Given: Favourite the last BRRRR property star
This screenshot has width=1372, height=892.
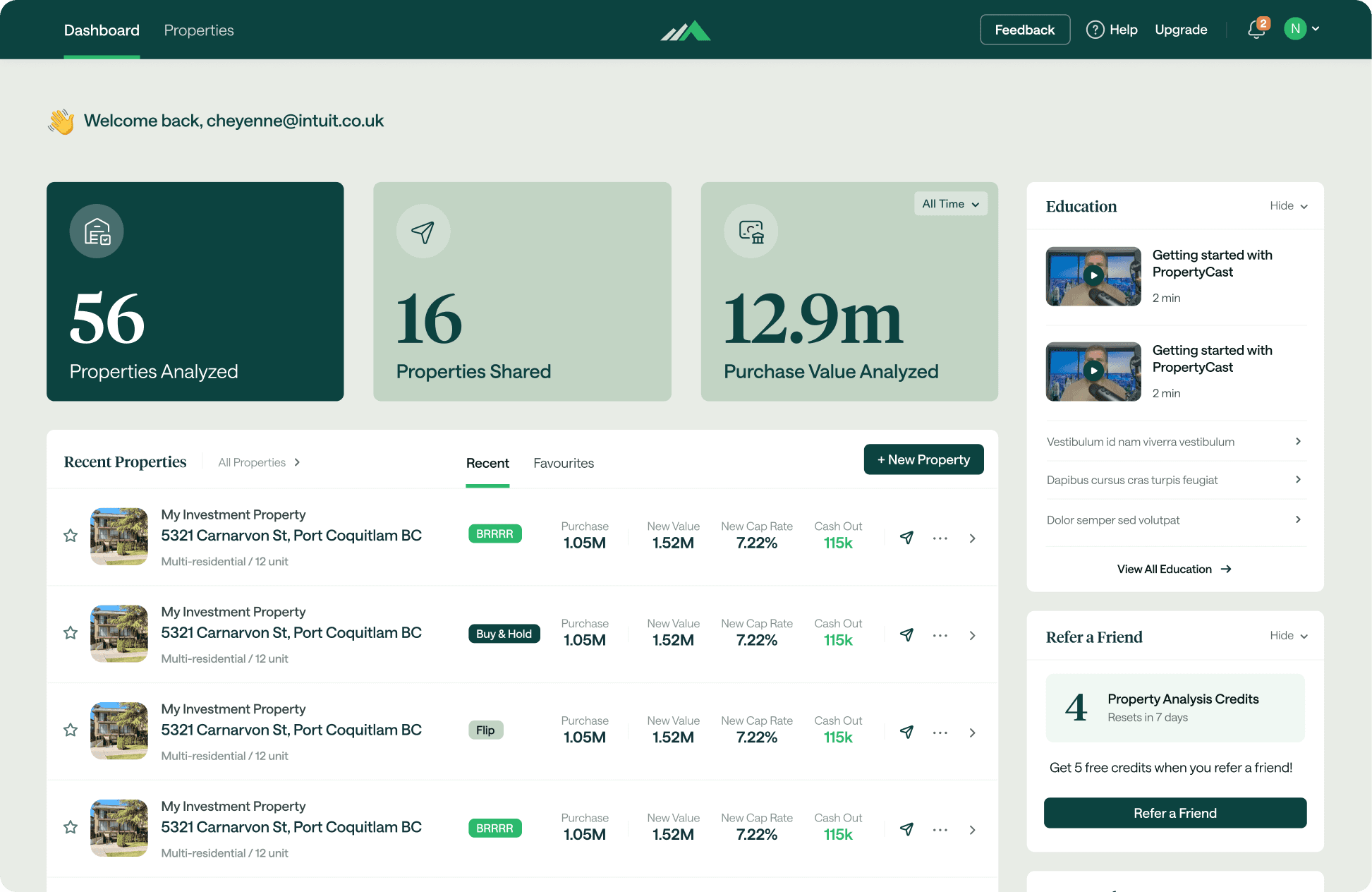Looking at the screenshot, I should tap(71, 827).
